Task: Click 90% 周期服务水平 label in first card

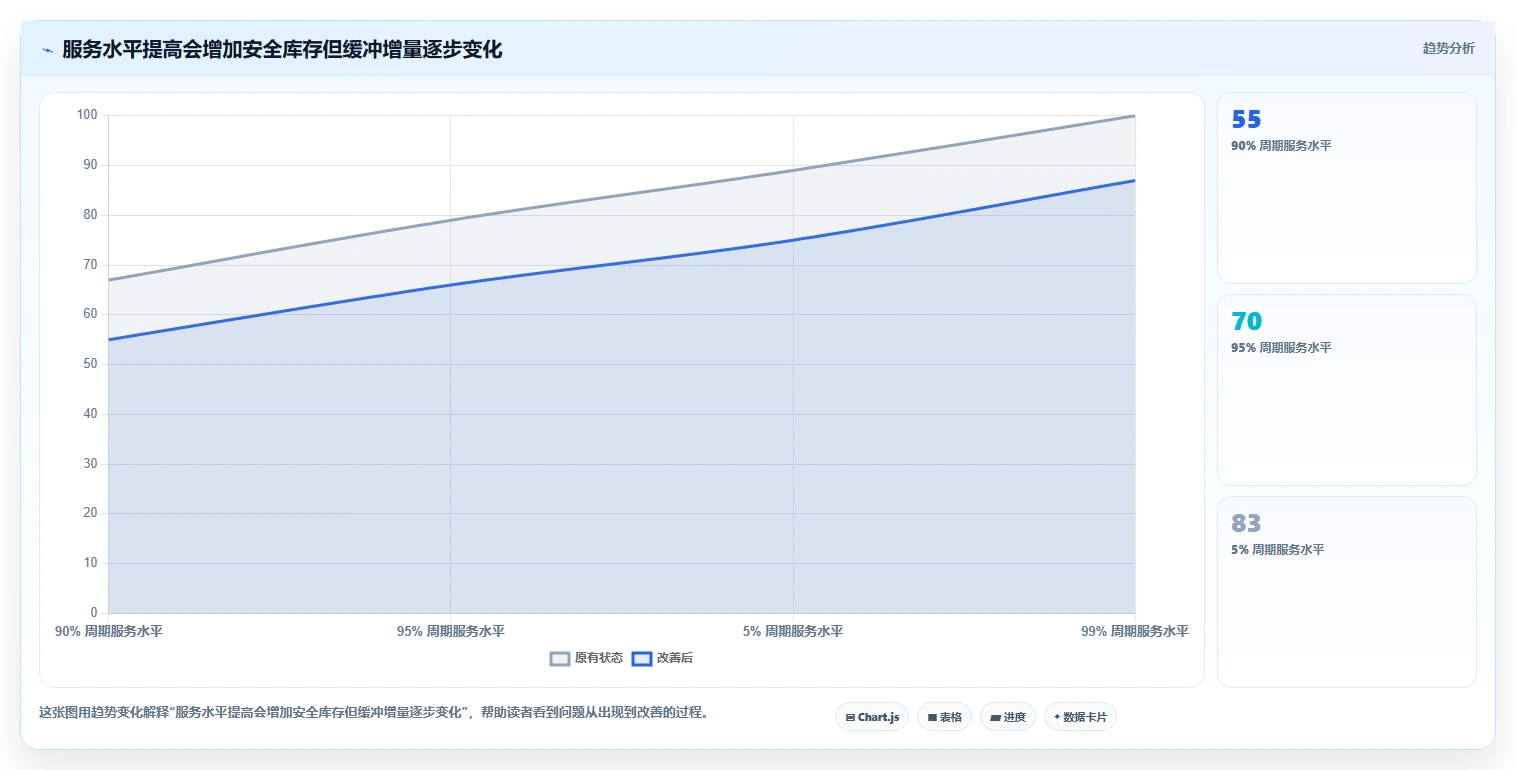Action: pos(1281,146)
